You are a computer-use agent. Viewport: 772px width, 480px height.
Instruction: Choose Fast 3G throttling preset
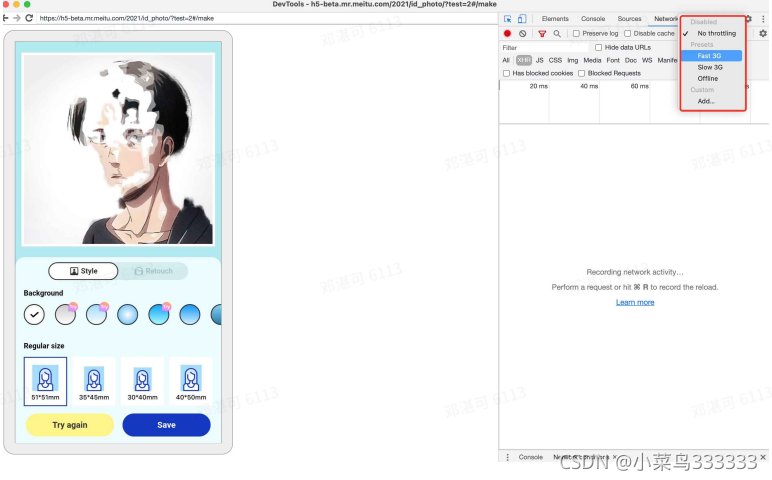click(712, 56)
